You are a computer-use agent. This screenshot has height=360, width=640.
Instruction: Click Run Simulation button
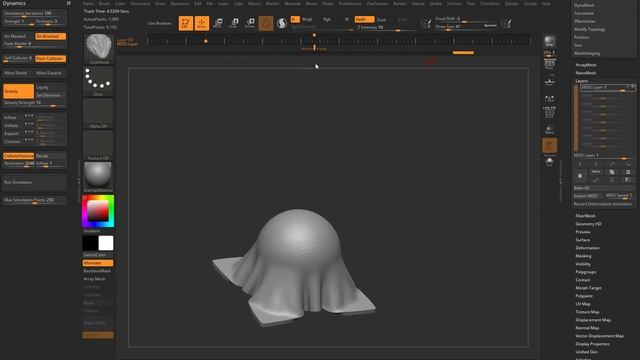pyautogui.click(x=35, y=182)
